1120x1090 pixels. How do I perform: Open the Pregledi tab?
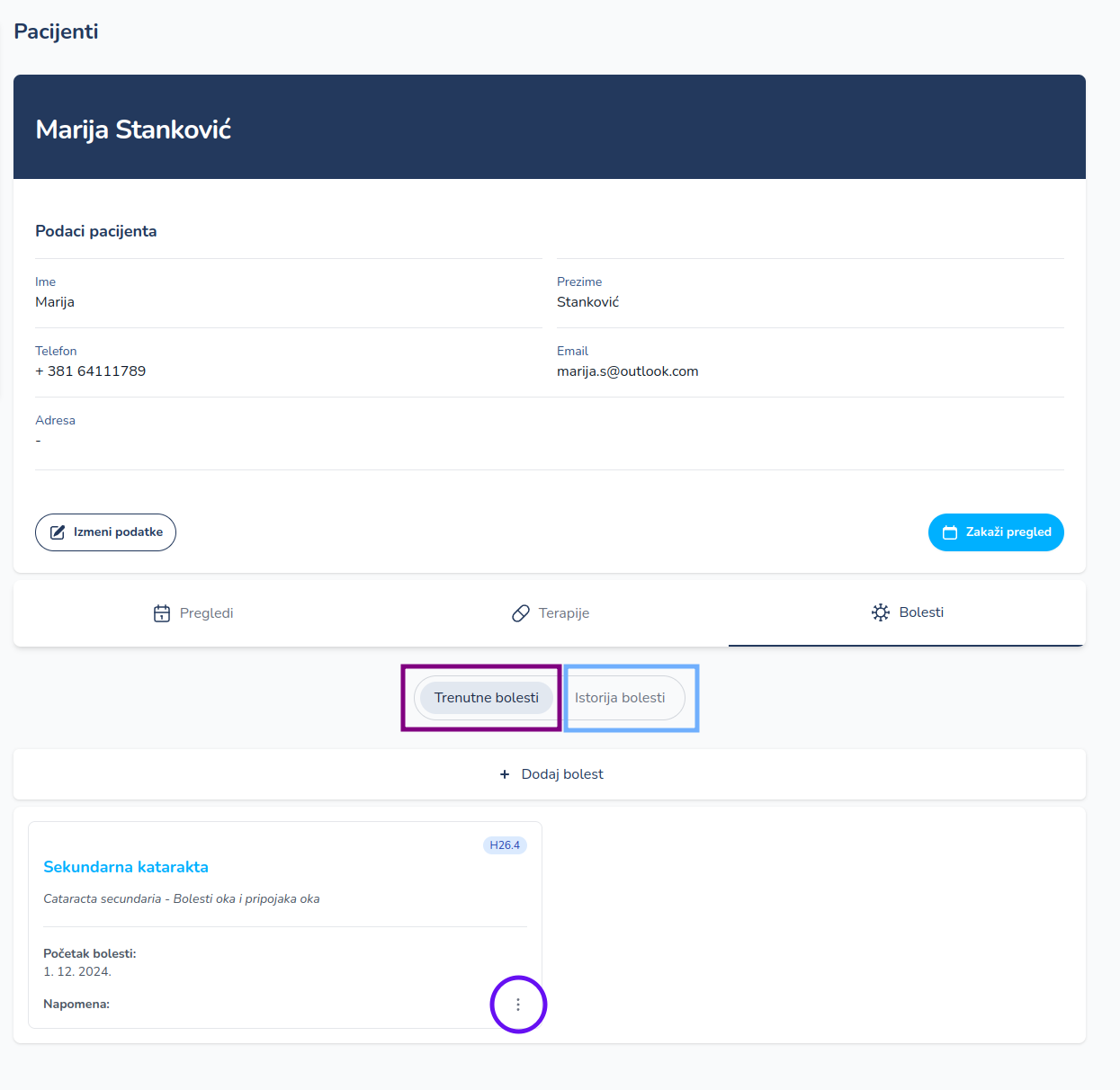pyautogui.click(x=193, y=613)
